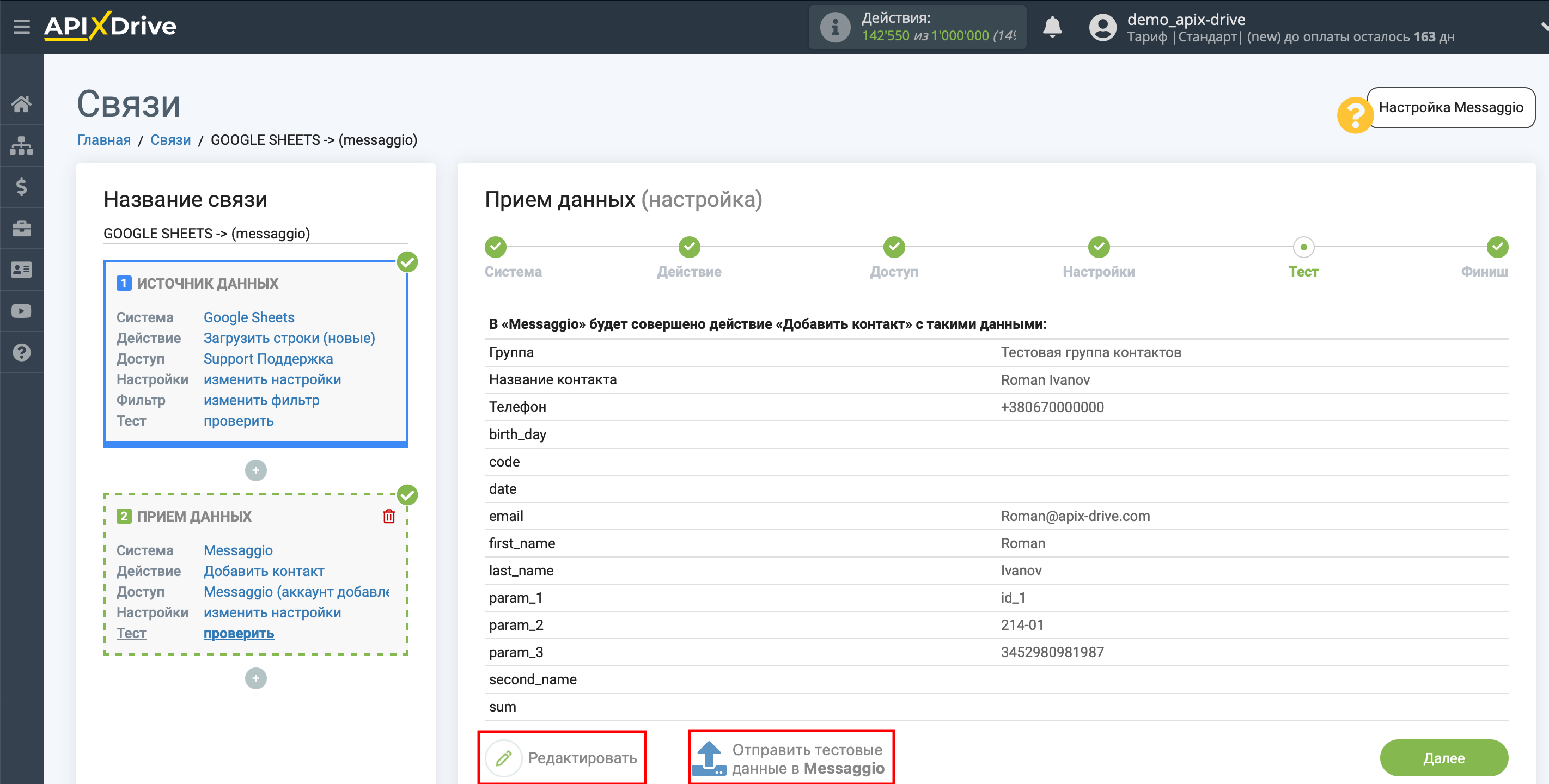Open Support Поддержка access link
This screenshot has width=1549, height=784.
(268, 359)
